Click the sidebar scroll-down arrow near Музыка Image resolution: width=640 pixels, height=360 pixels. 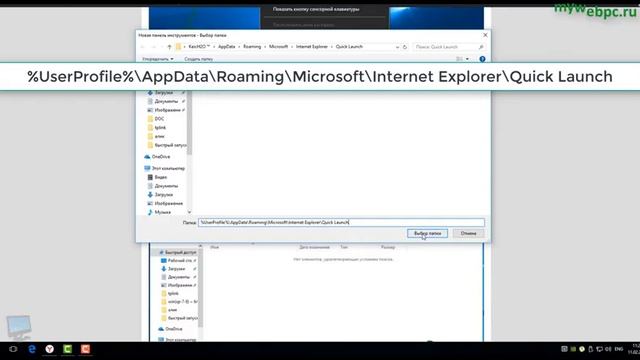click(189, 212)
